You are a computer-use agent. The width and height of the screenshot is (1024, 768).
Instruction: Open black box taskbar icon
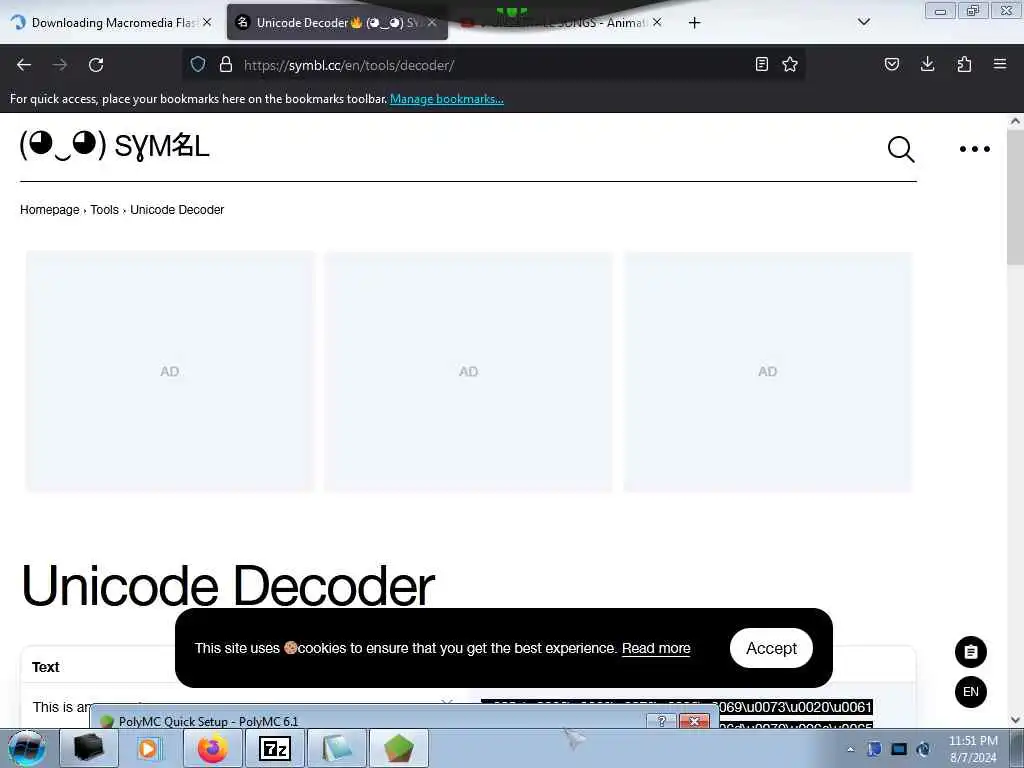click(89, 748)
